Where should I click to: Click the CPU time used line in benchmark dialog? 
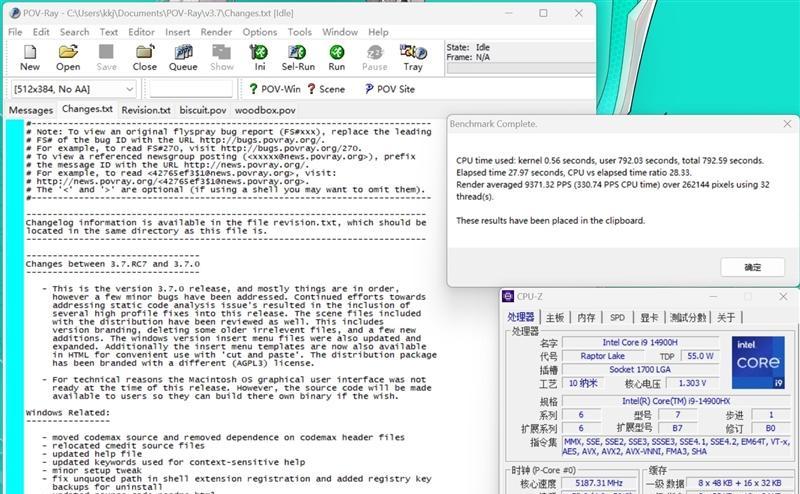tap(610, 160)
